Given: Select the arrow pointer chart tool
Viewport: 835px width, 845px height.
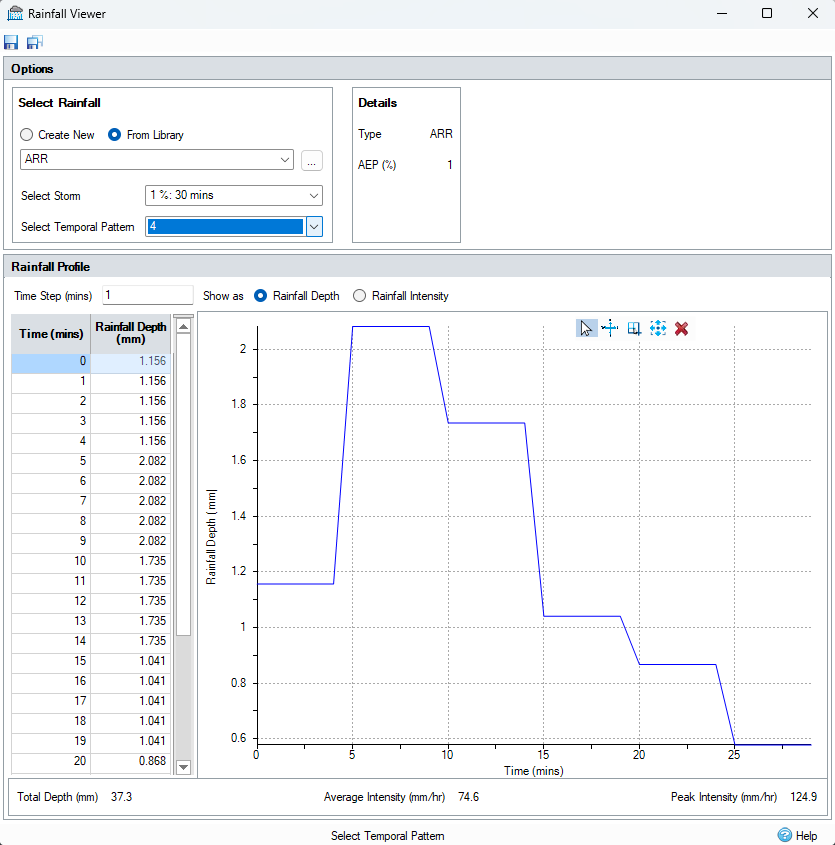Looking at the screenshot, I should coord(587,328).
